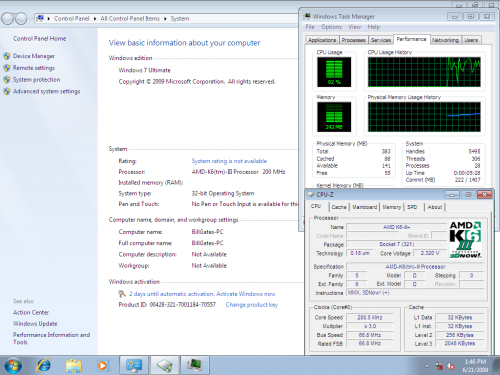The height and width of the screenshot is (375, 500).
Task: Switch to Memory tab in CPU-Z
Action: 392,207
